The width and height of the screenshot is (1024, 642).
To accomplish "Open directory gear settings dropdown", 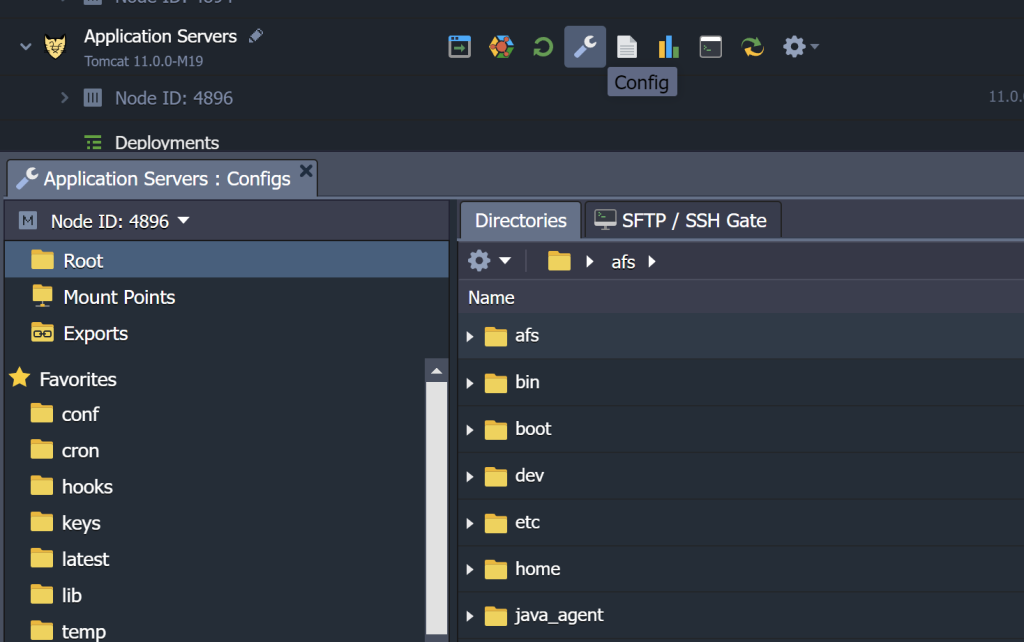I will (489, 261).
